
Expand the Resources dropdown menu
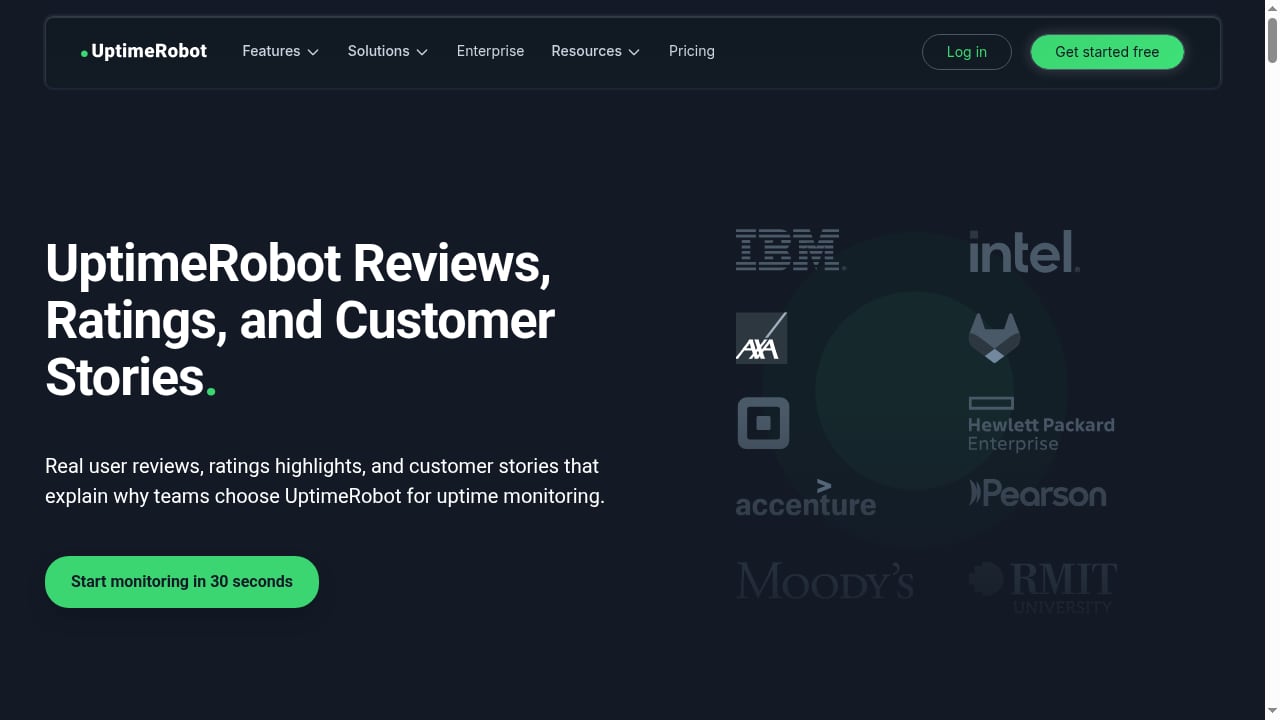tap(595, 51)
